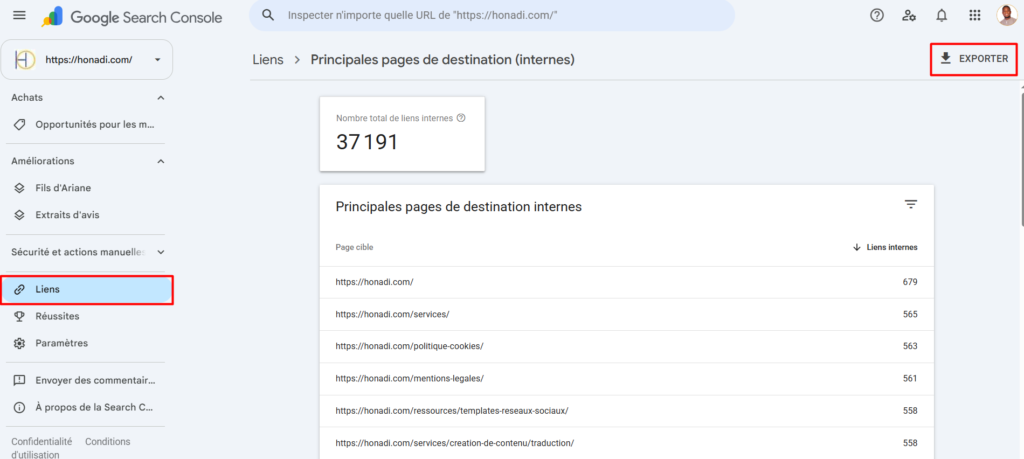Click the info icon beside total internal links
Viewport: 1024px width, 459px height.
[461, 118]
